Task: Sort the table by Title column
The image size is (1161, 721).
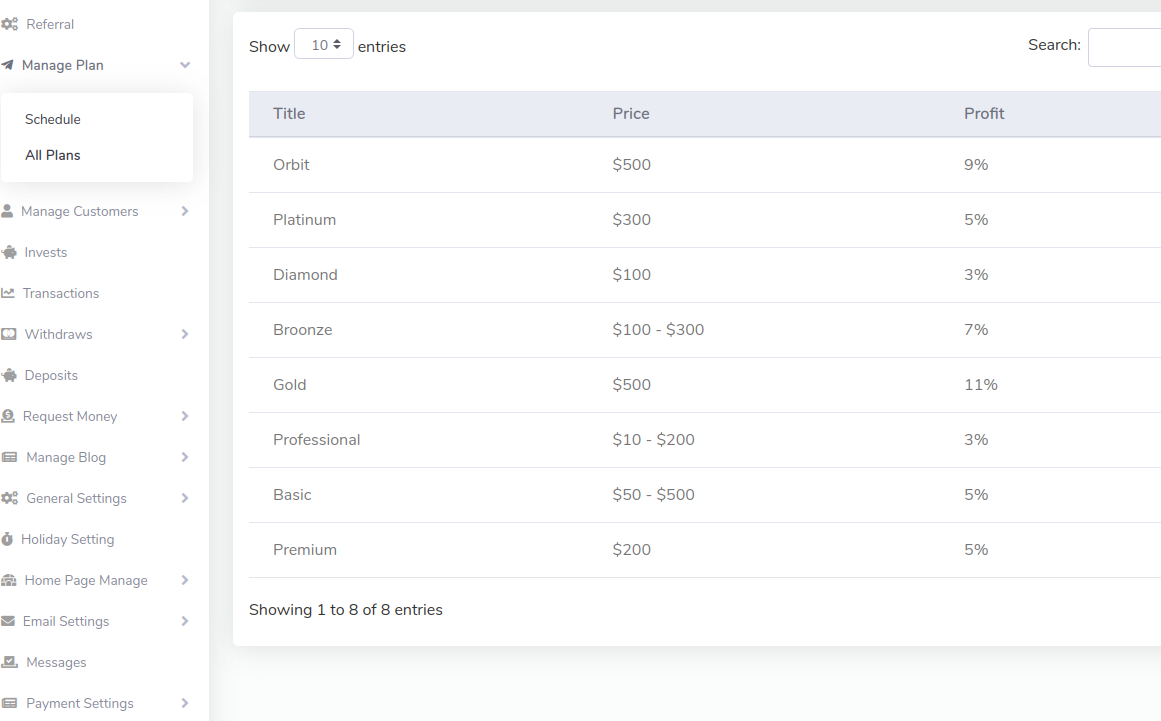Action: [x=289, y=114]
